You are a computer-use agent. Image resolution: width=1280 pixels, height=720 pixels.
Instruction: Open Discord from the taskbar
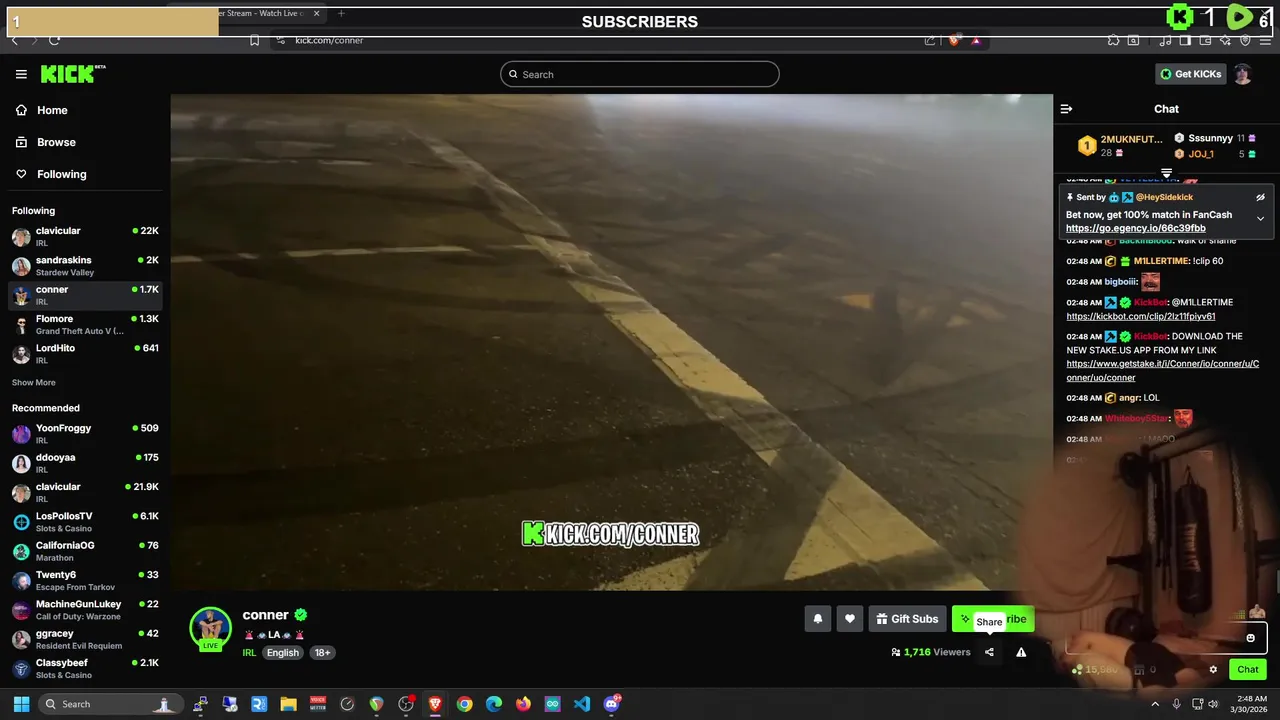(612, 704)
